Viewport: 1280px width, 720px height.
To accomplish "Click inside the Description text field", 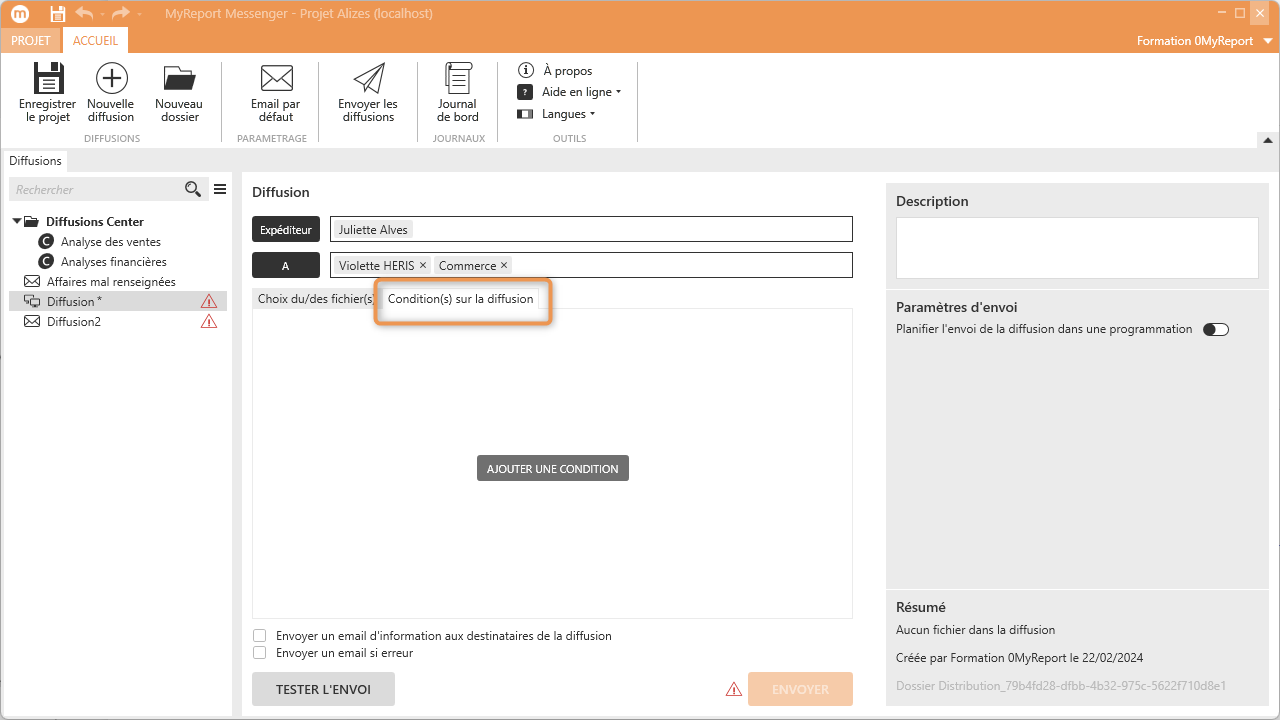I will pyautogui.click(x=1076, y=247).
